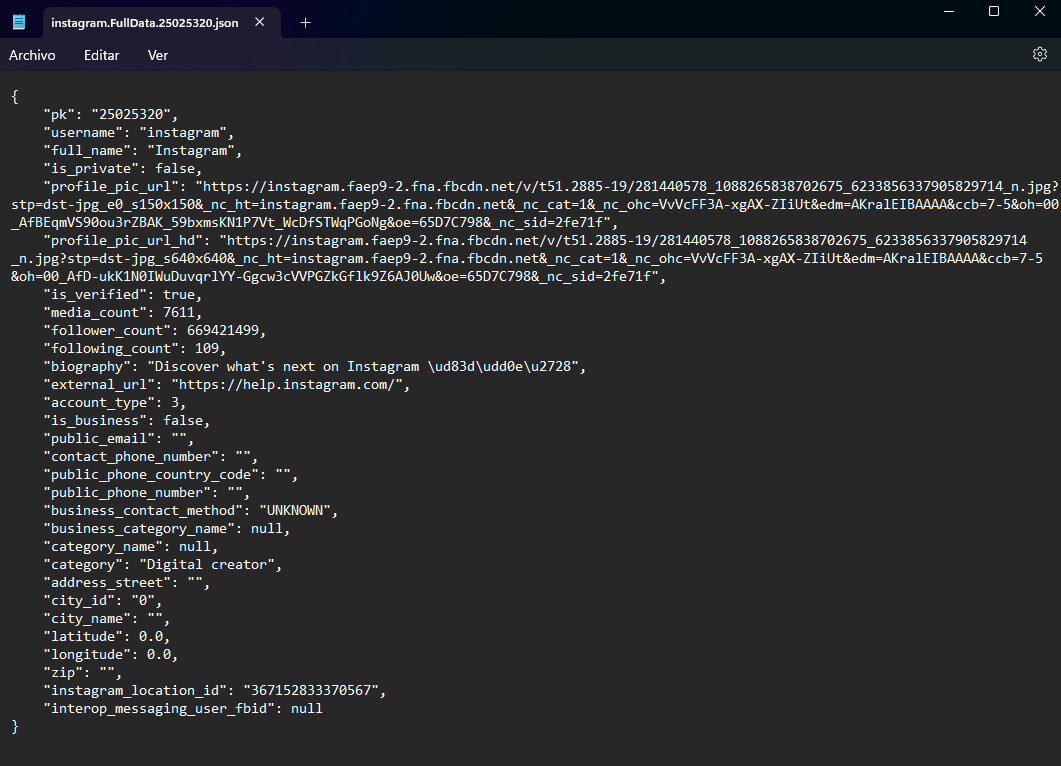Click the "full_name": "Instagram" line
Viewport: 1061px width, 766px height.
point(143,151)
